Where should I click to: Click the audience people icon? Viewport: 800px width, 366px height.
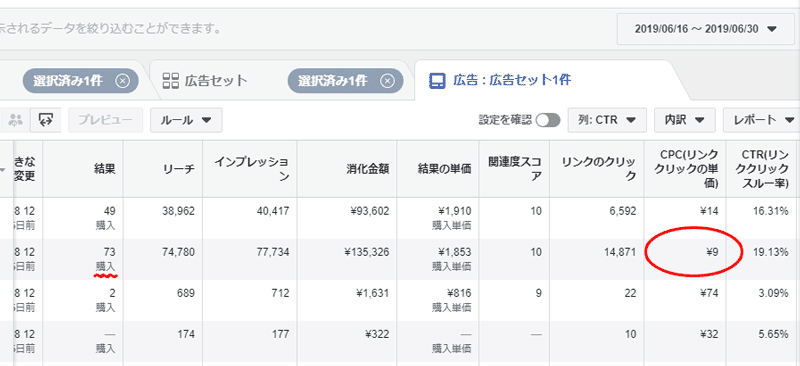click(16, 120)
